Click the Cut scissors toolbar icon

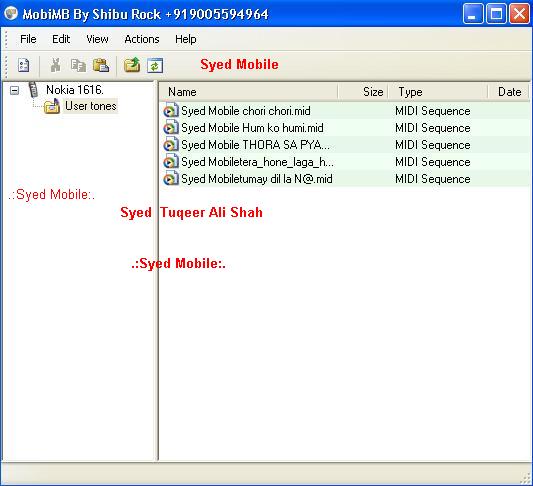tap(55, 65)
